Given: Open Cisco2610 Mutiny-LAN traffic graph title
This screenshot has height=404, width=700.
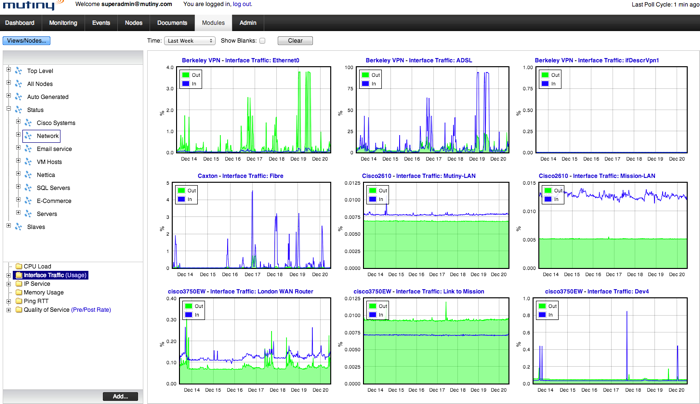Looking at the screenshot, I should (419, 176).
